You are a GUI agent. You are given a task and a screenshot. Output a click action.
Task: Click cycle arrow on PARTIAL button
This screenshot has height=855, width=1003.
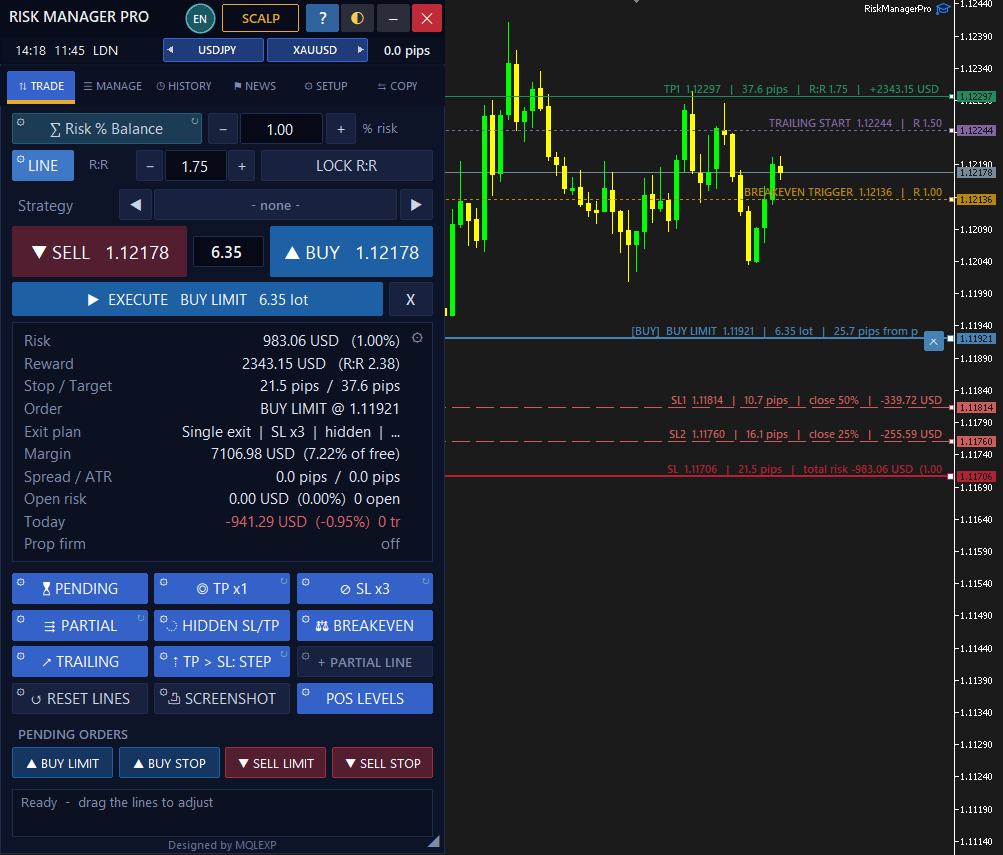(141, 618)
